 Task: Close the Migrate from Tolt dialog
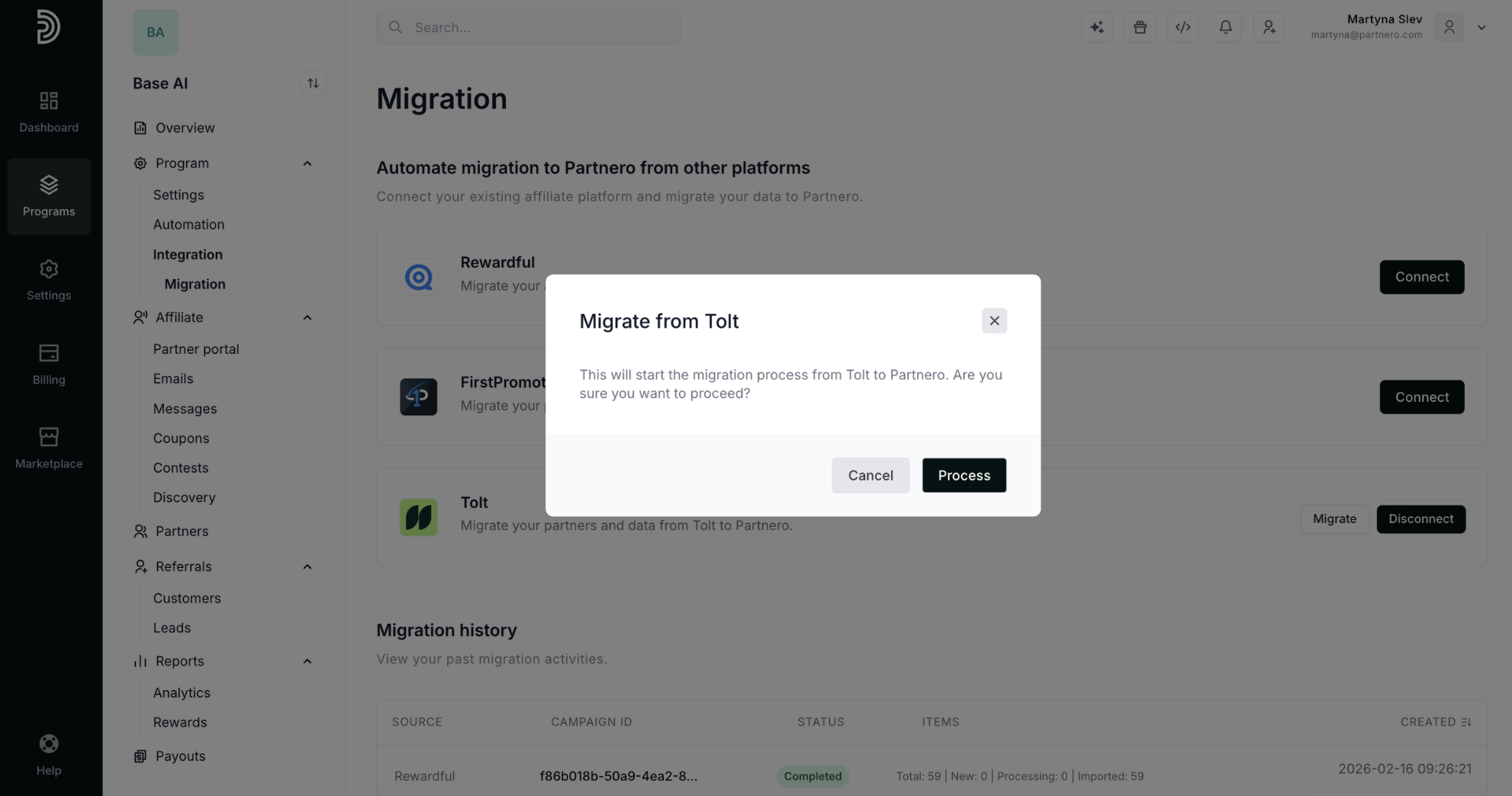pos(994,321)
